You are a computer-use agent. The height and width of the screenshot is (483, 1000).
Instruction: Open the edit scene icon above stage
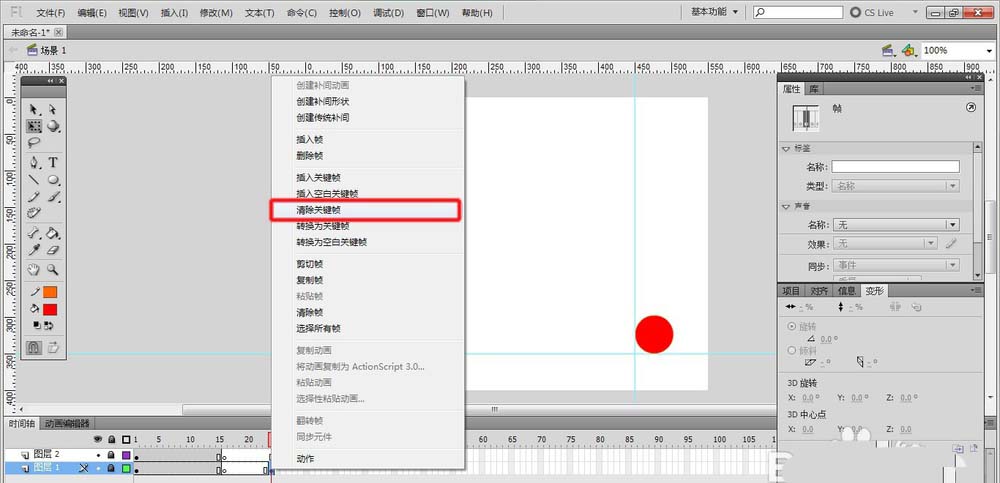pyautogui.click(x=887, y=50)
